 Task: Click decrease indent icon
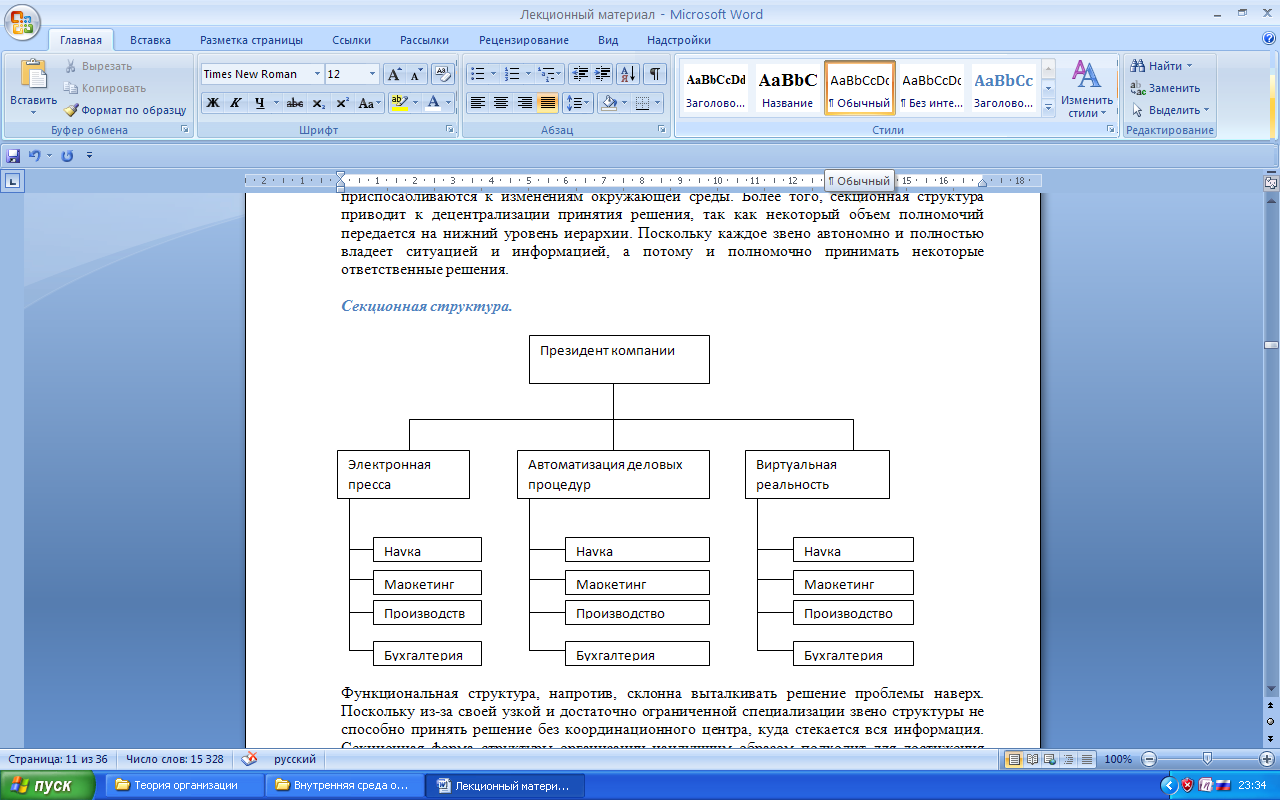[580, 74]
